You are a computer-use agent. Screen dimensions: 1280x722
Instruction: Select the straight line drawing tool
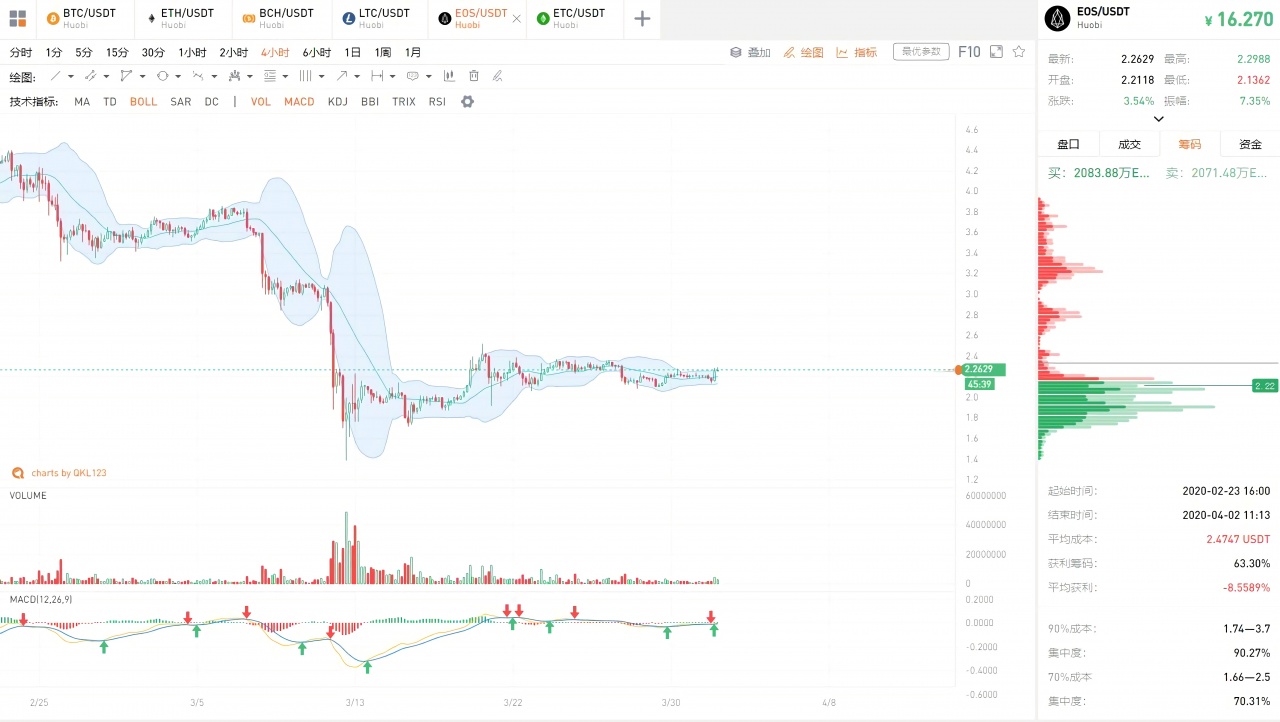(x=55, y=76)
